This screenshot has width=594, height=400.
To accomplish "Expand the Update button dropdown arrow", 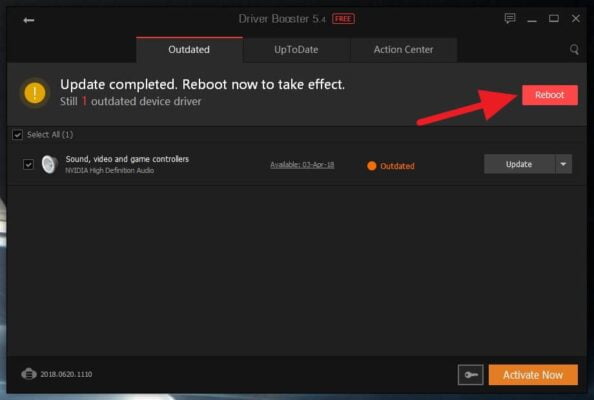I will pos(564,164).
